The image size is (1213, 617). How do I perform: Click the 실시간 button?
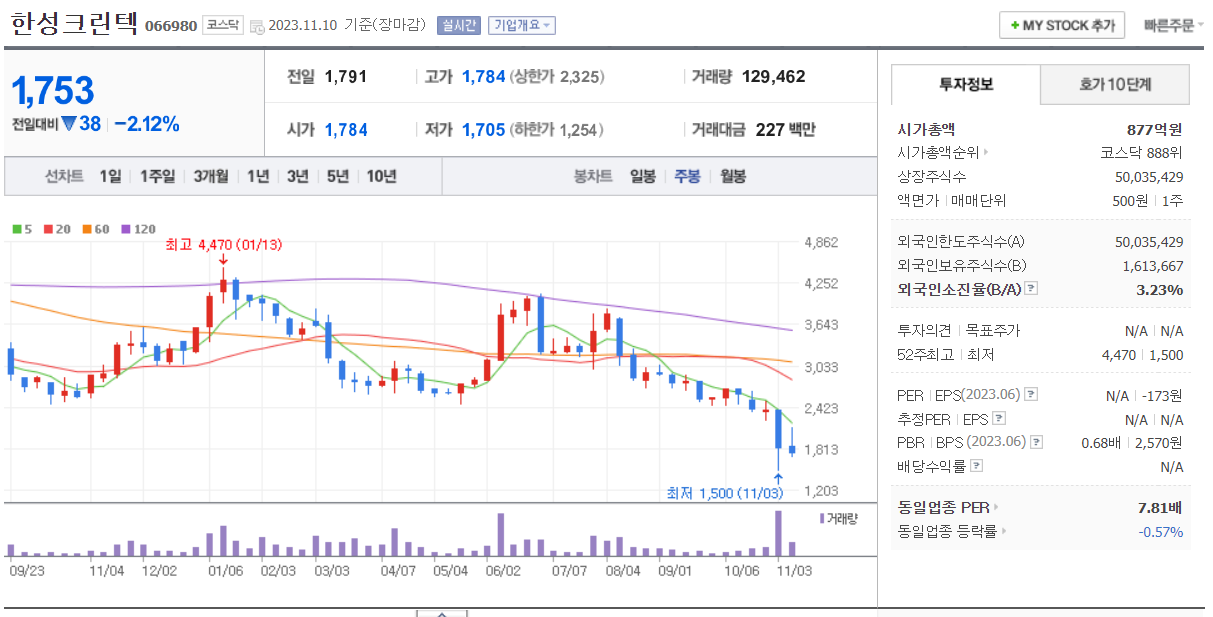click(x=458, y=26)
